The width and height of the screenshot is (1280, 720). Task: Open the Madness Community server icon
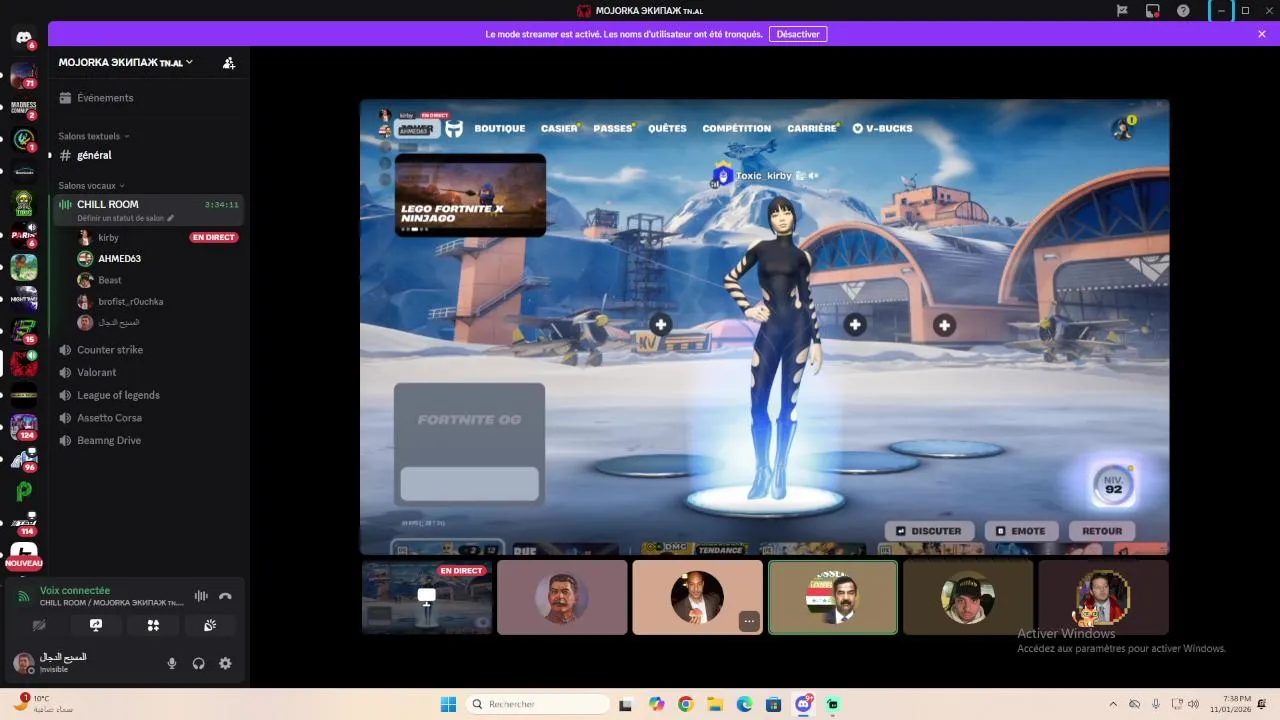coord(23,107)
